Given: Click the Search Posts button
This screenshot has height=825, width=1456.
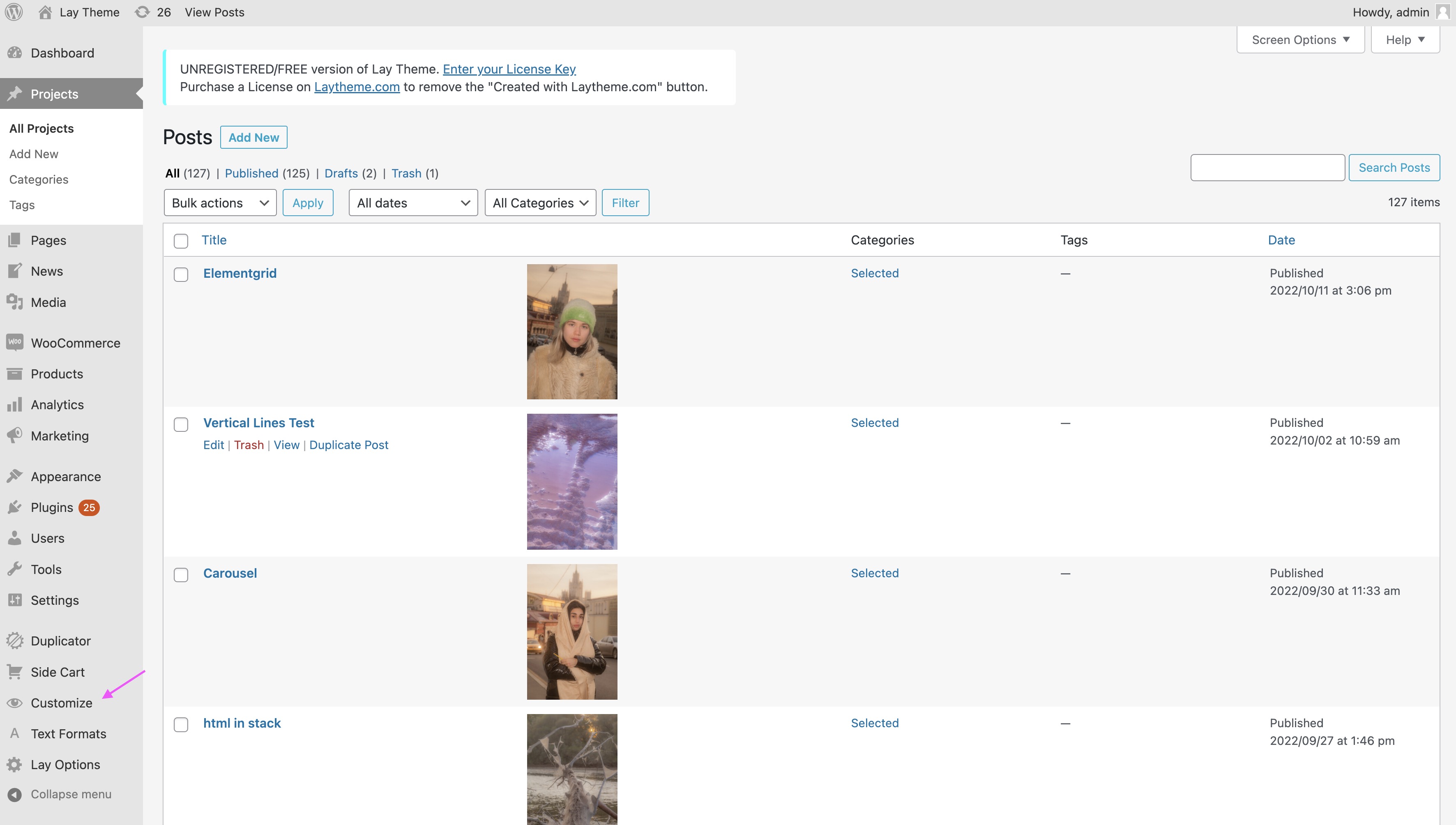Looking at the screenshot, I should [1394, 167].
